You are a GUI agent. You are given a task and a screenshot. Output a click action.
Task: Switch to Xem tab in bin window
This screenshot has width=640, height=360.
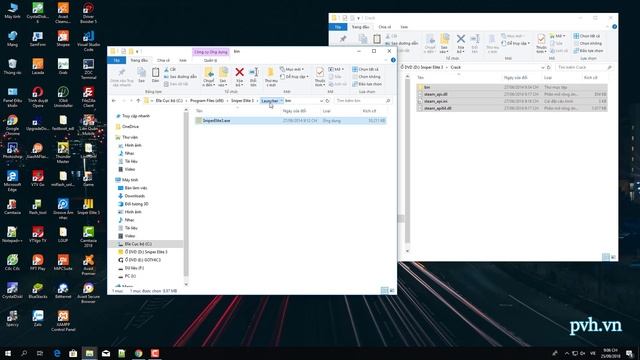coord(183,60)
